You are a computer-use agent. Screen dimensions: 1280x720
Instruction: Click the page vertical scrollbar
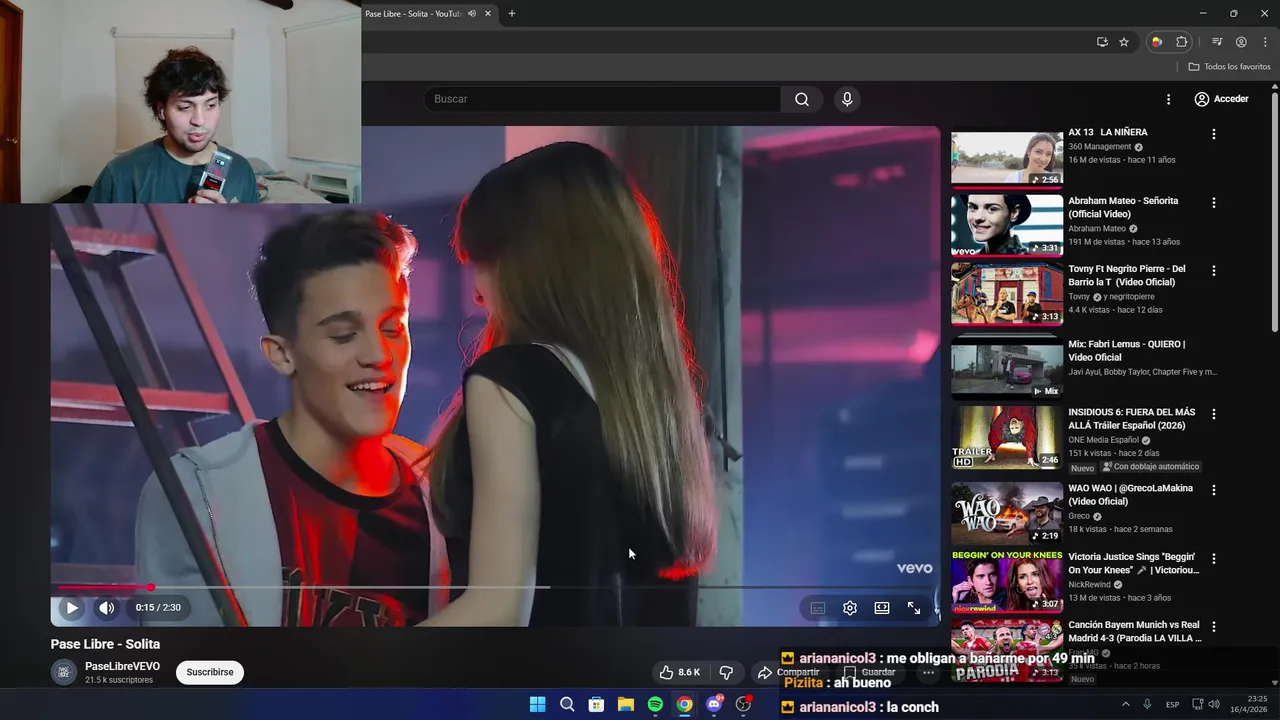tap(1275, 210)
